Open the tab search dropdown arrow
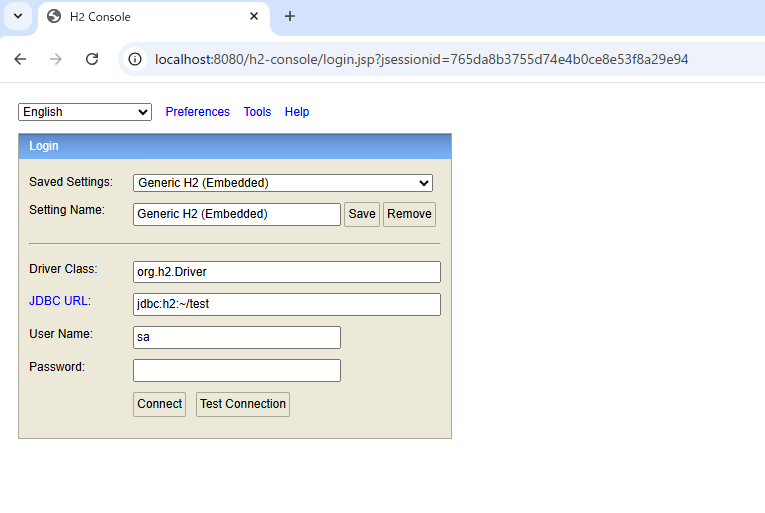The height and width of the screenshot is (513, 765). 17,16
